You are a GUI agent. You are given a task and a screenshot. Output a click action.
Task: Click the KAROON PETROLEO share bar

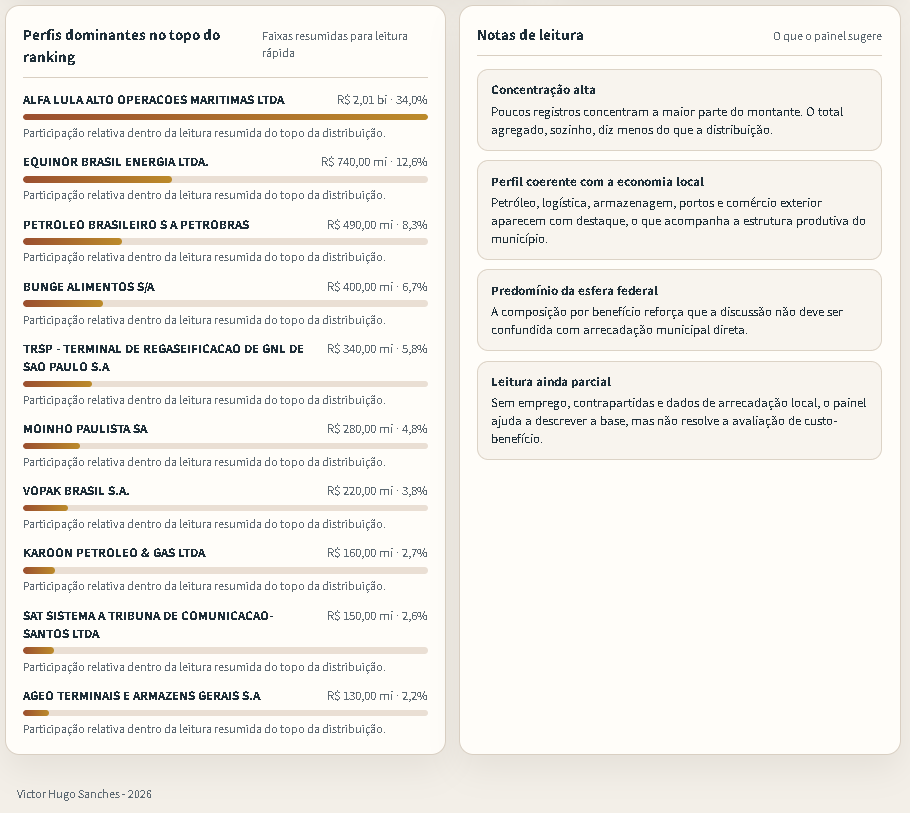coord(225,570)
